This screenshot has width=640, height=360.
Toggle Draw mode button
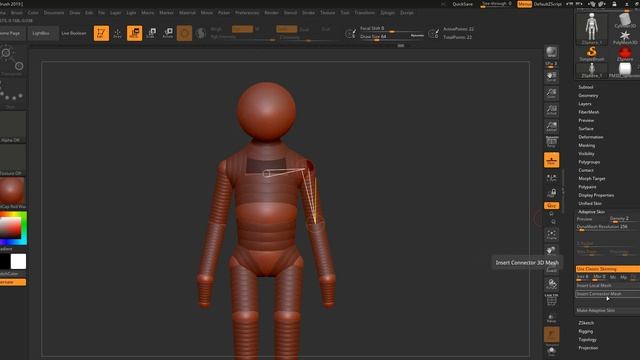click(x=118, y=33)
